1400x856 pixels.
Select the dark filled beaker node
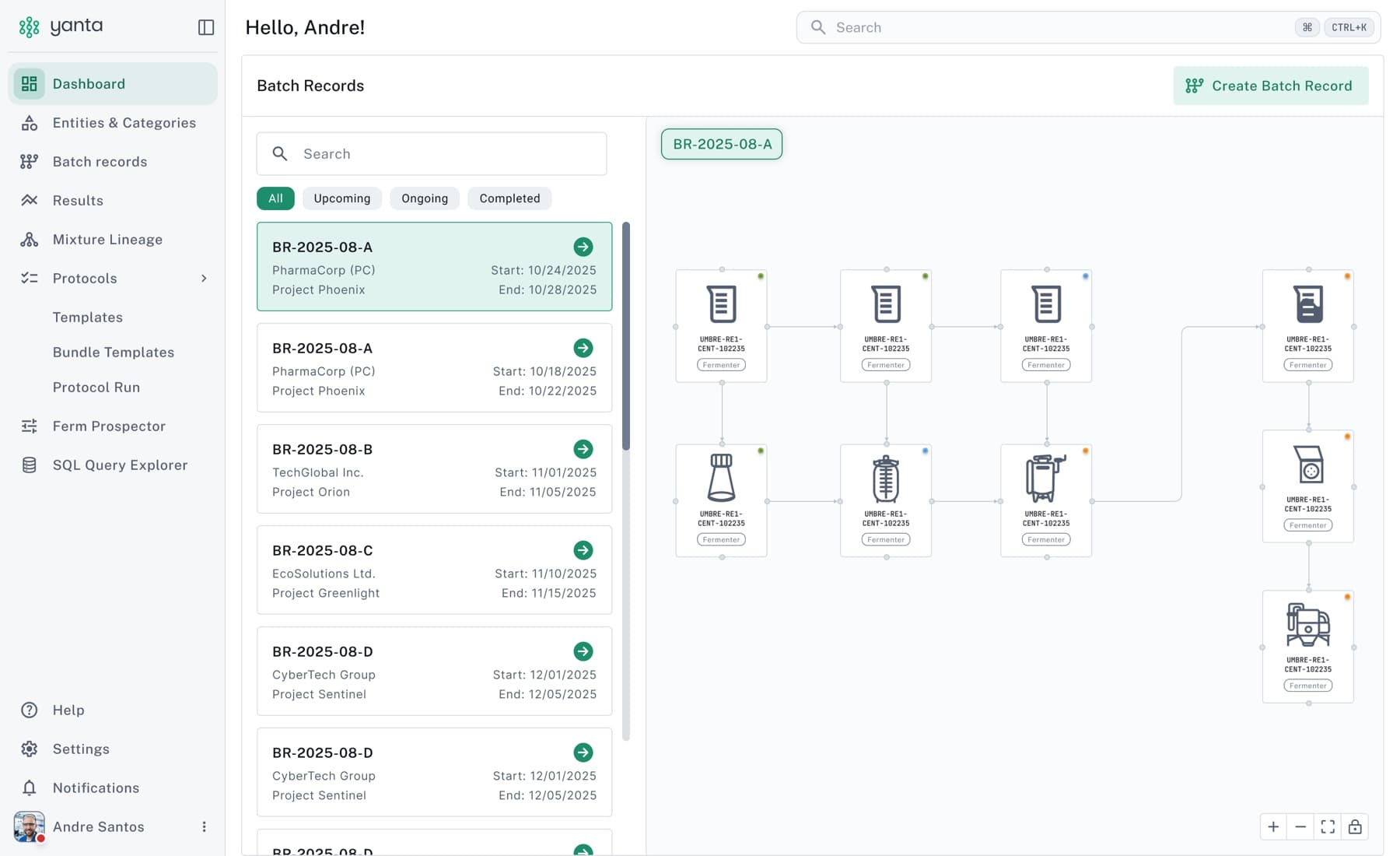(x=1308, y=326)
